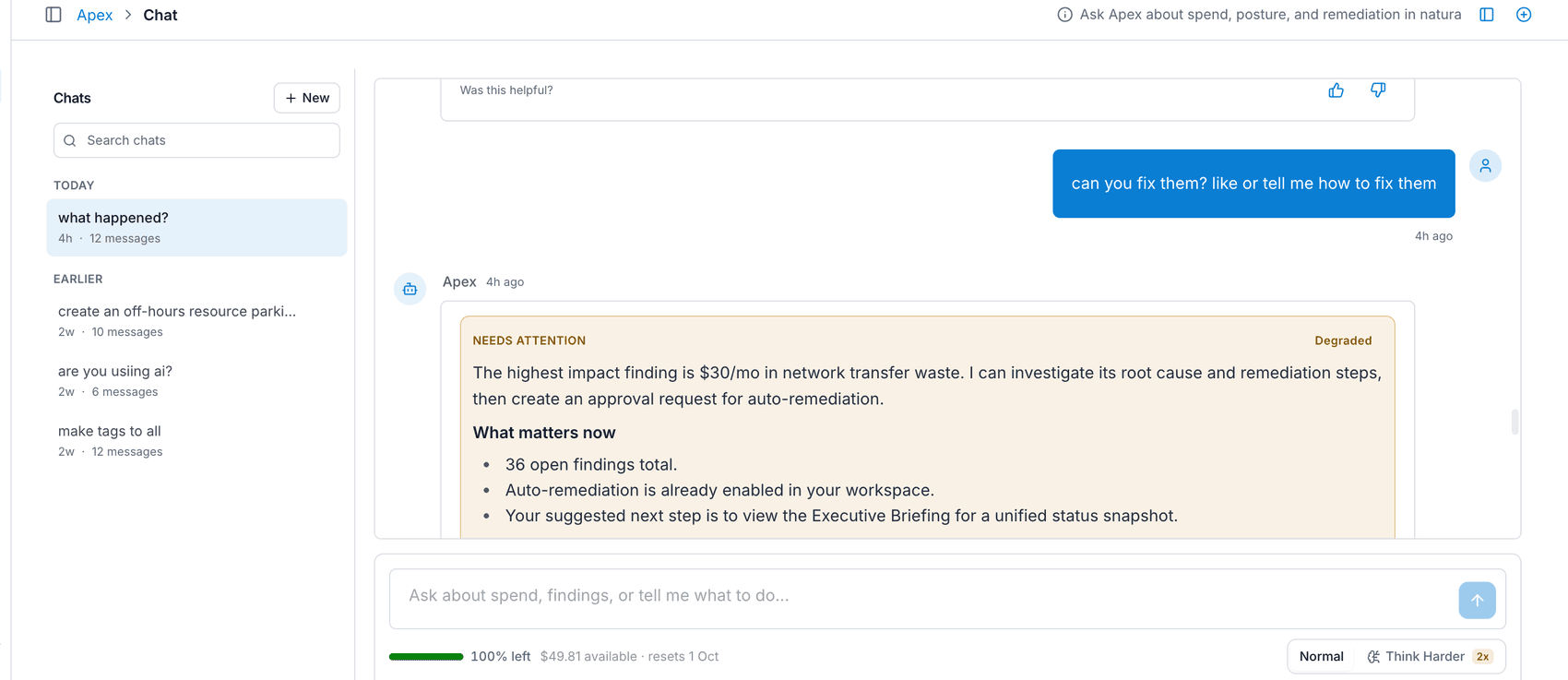Focus the Search chats field
The image size is (1568, 680).
pyautogui.click(x=196, y=140)
